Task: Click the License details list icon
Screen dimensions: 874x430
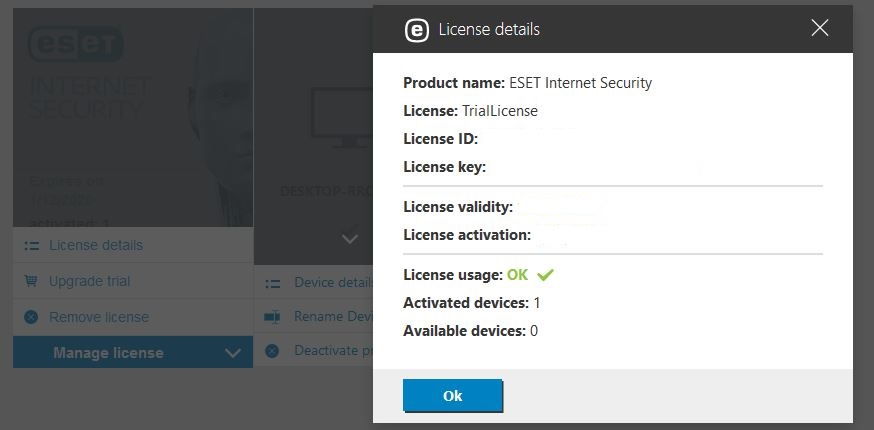Action: coord(31,246)
